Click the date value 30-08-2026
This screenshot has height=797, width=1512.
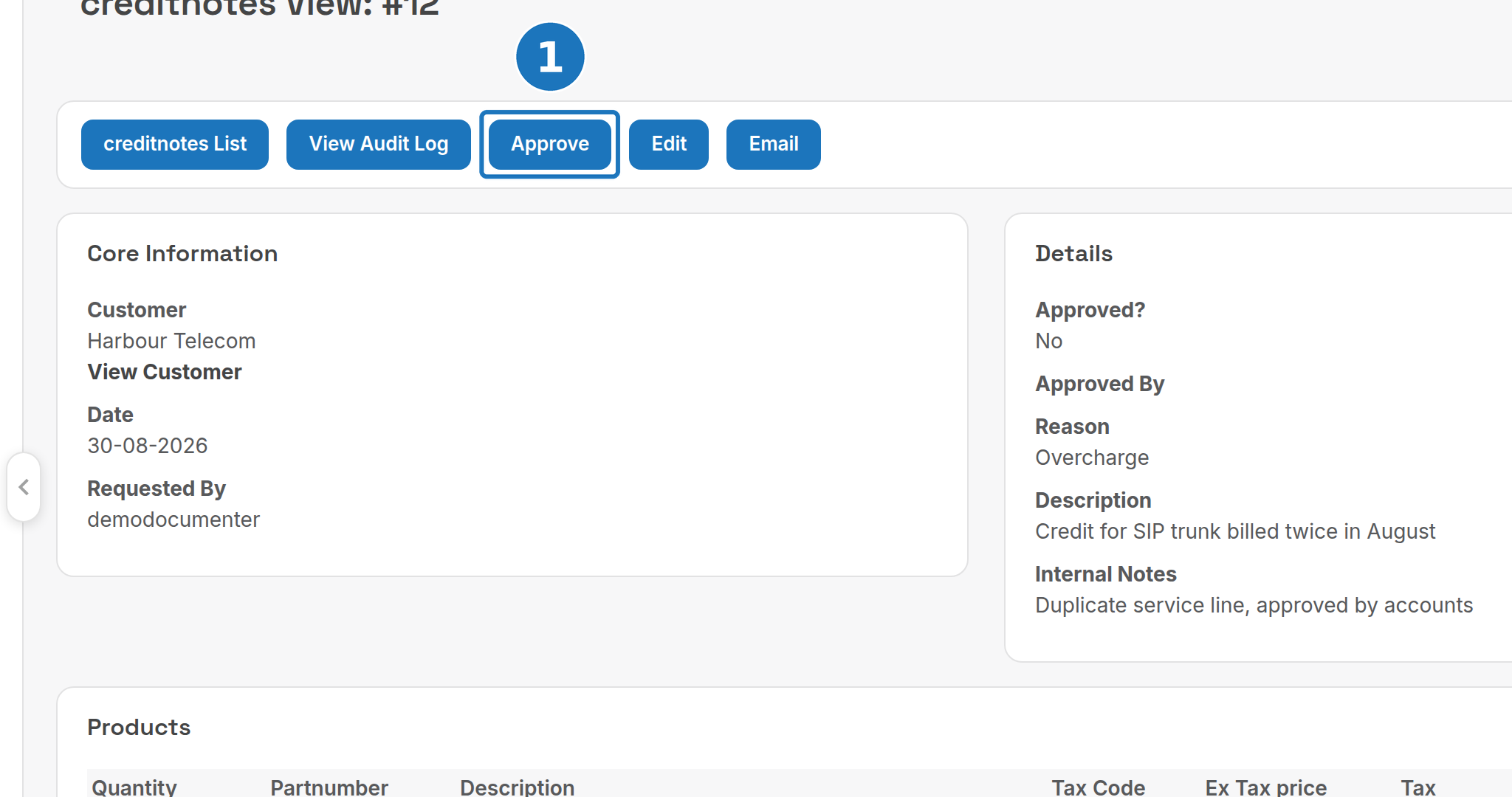(x=148, y=446)
